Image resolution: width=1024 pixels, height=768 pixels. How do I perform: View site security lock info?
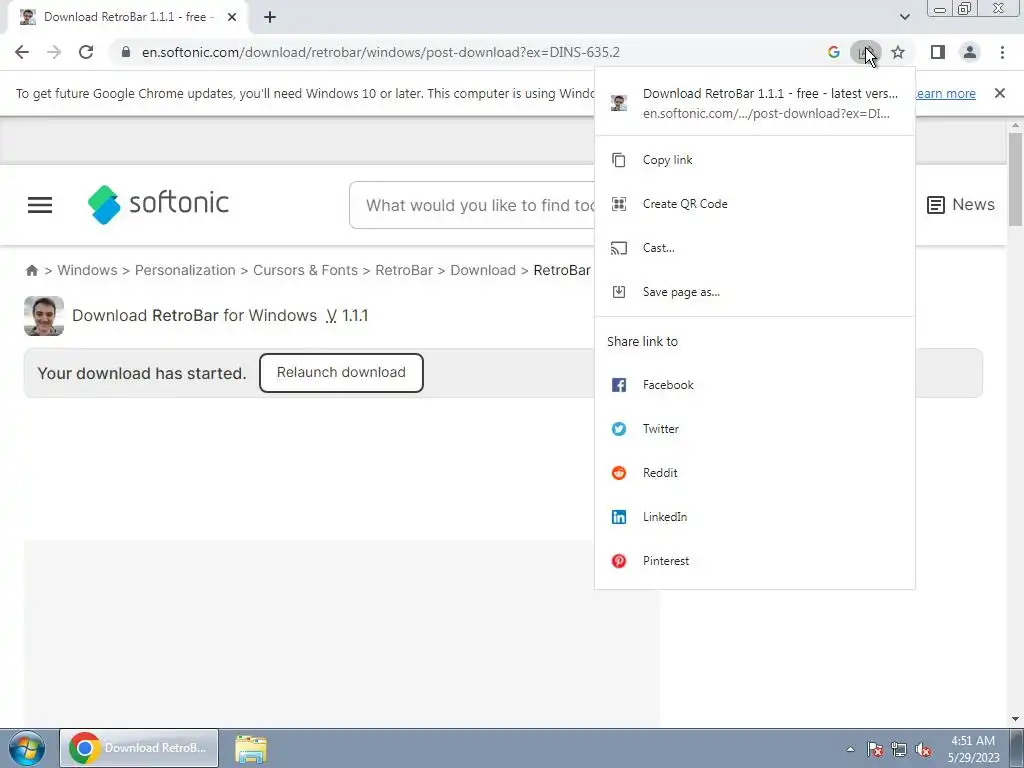(126, 52)
